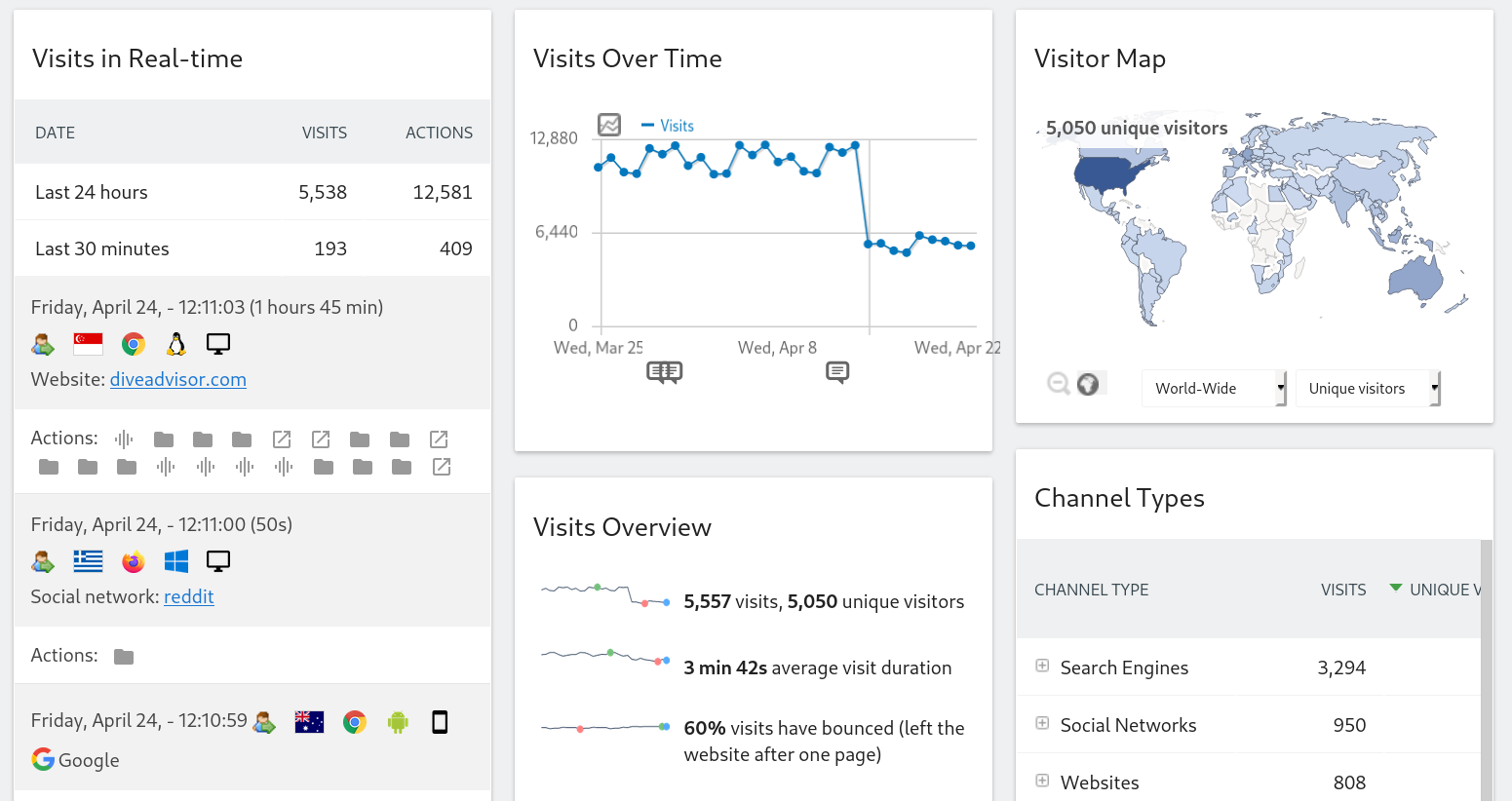Click the Android icon in 12:10:59 visit

[398, 722]
